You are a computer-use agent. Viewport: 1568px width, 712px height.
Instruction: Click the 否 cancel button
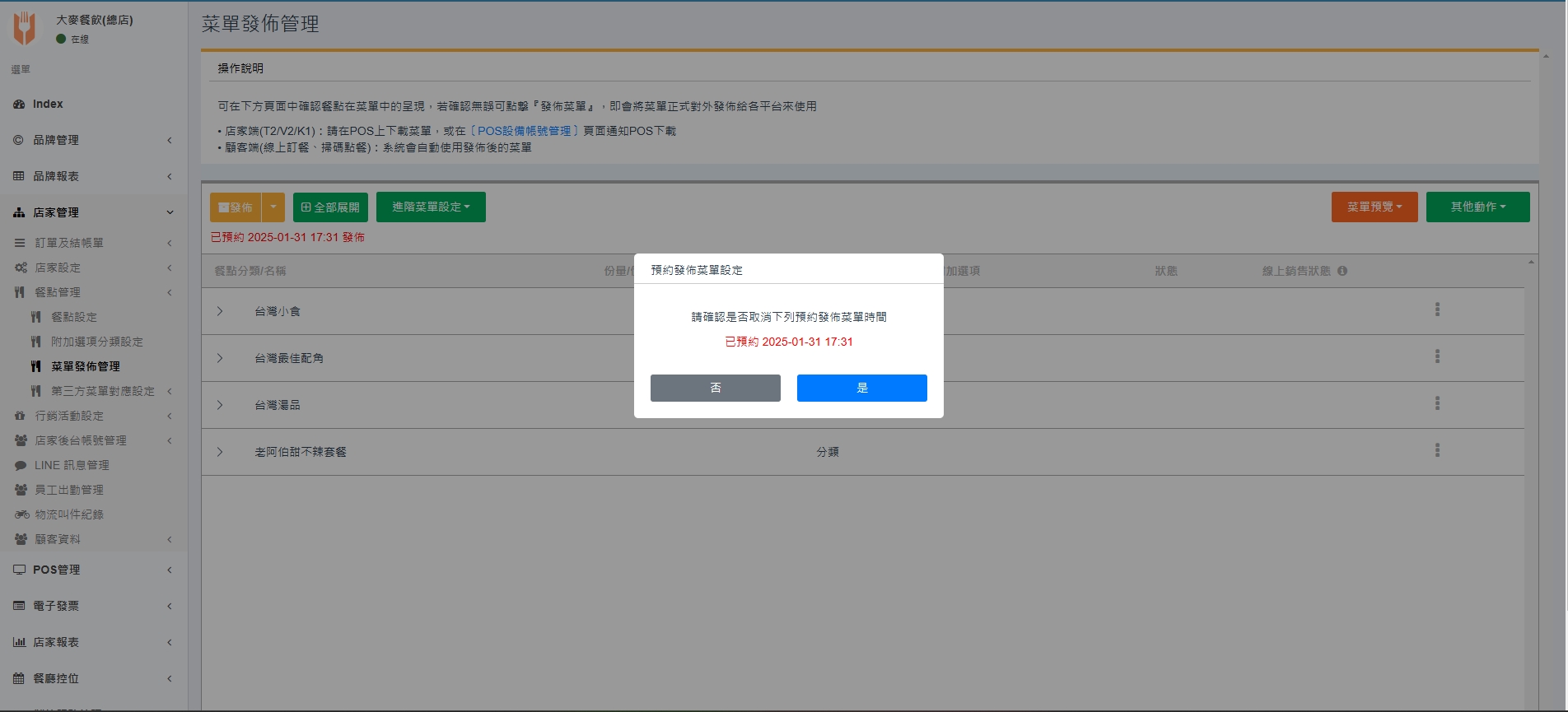pos(715,388)
